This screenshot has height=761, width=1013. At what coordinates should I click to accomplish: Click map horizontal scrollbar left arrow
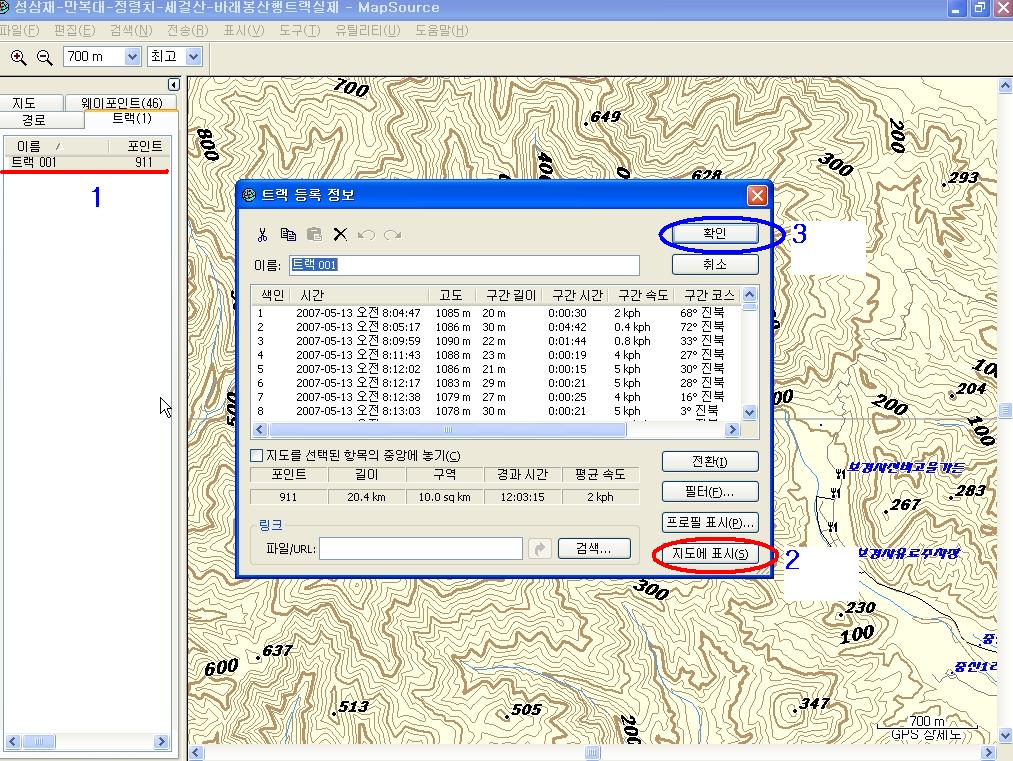[x=196, y=753]
